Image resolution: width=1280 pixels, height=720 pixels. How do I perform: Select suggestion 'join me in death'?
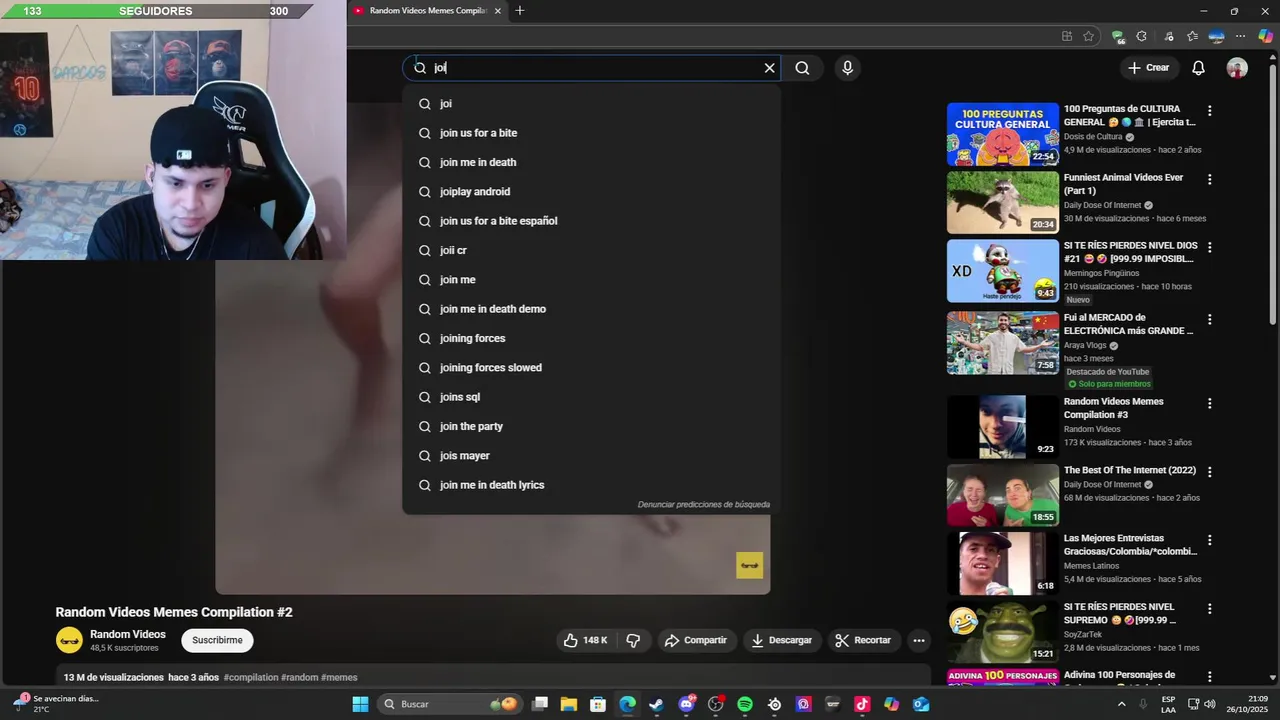point(592,162)
